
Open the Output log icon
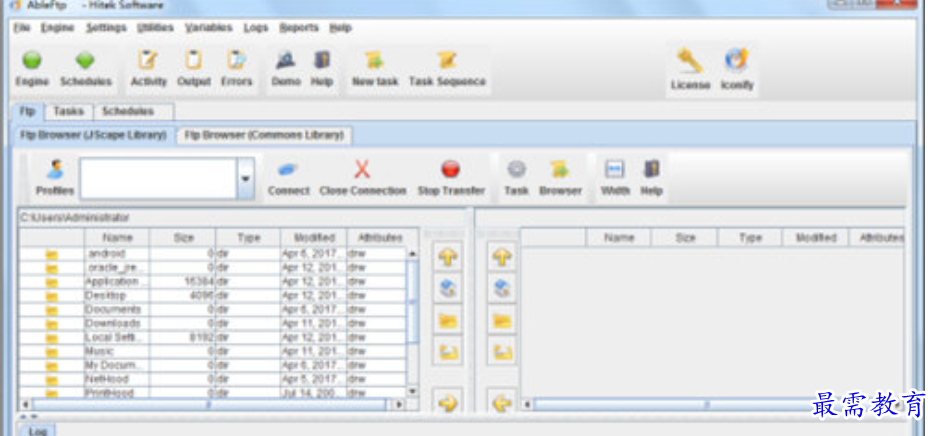(193, 60)
